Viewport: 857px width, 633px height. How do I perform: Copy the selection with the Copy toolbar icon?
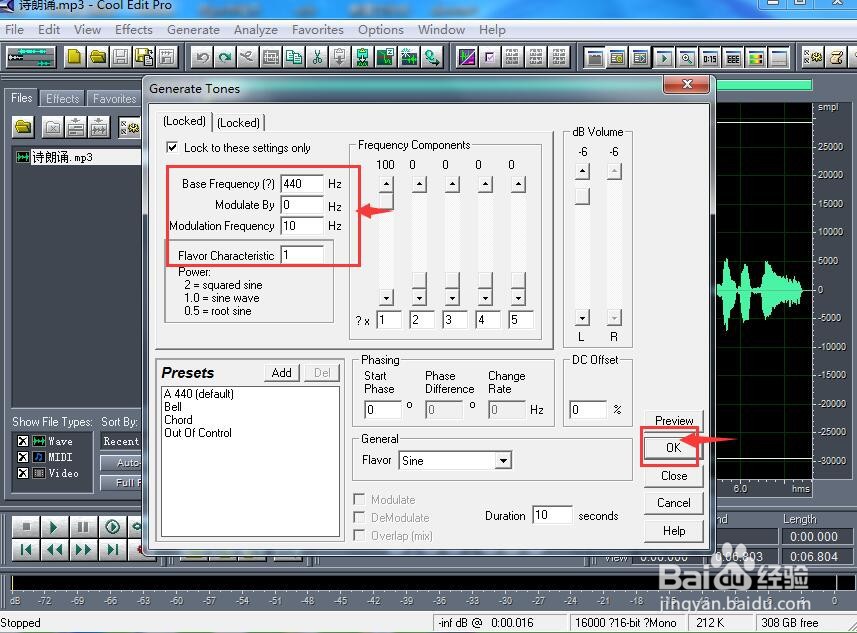pyautogui.click(x=294, y=57)
